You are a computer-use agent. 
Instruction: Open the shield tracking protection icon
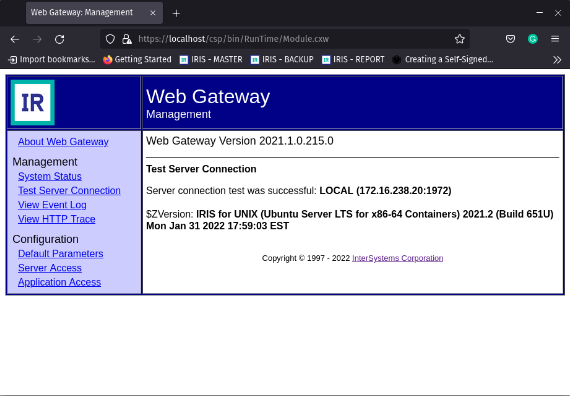click(x=110, y=39)
